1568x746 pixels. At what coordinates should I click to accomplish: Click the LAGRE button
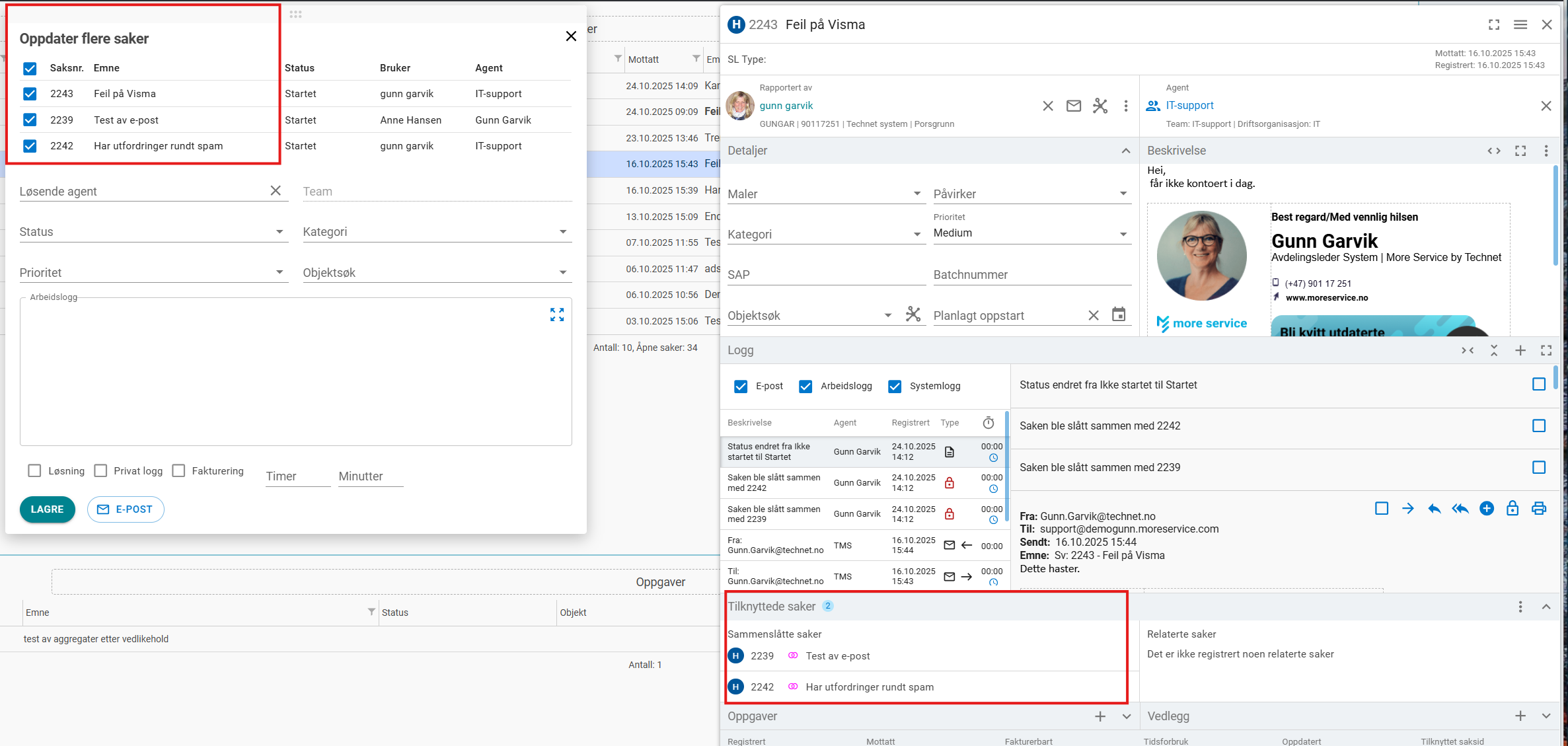47,509
